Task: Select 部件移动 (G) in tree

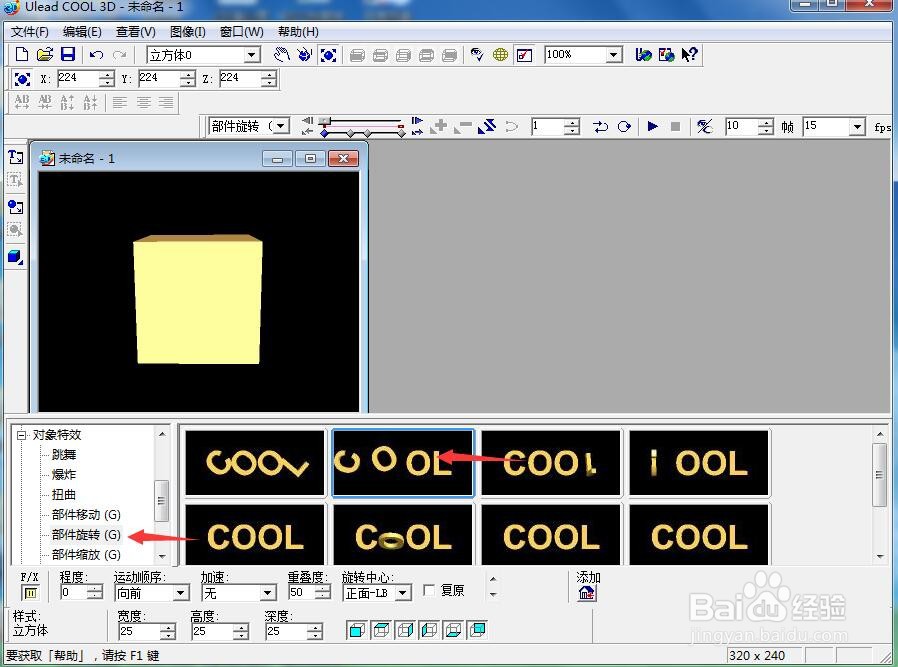Action: pyautogui.click(x=86, y=515)
